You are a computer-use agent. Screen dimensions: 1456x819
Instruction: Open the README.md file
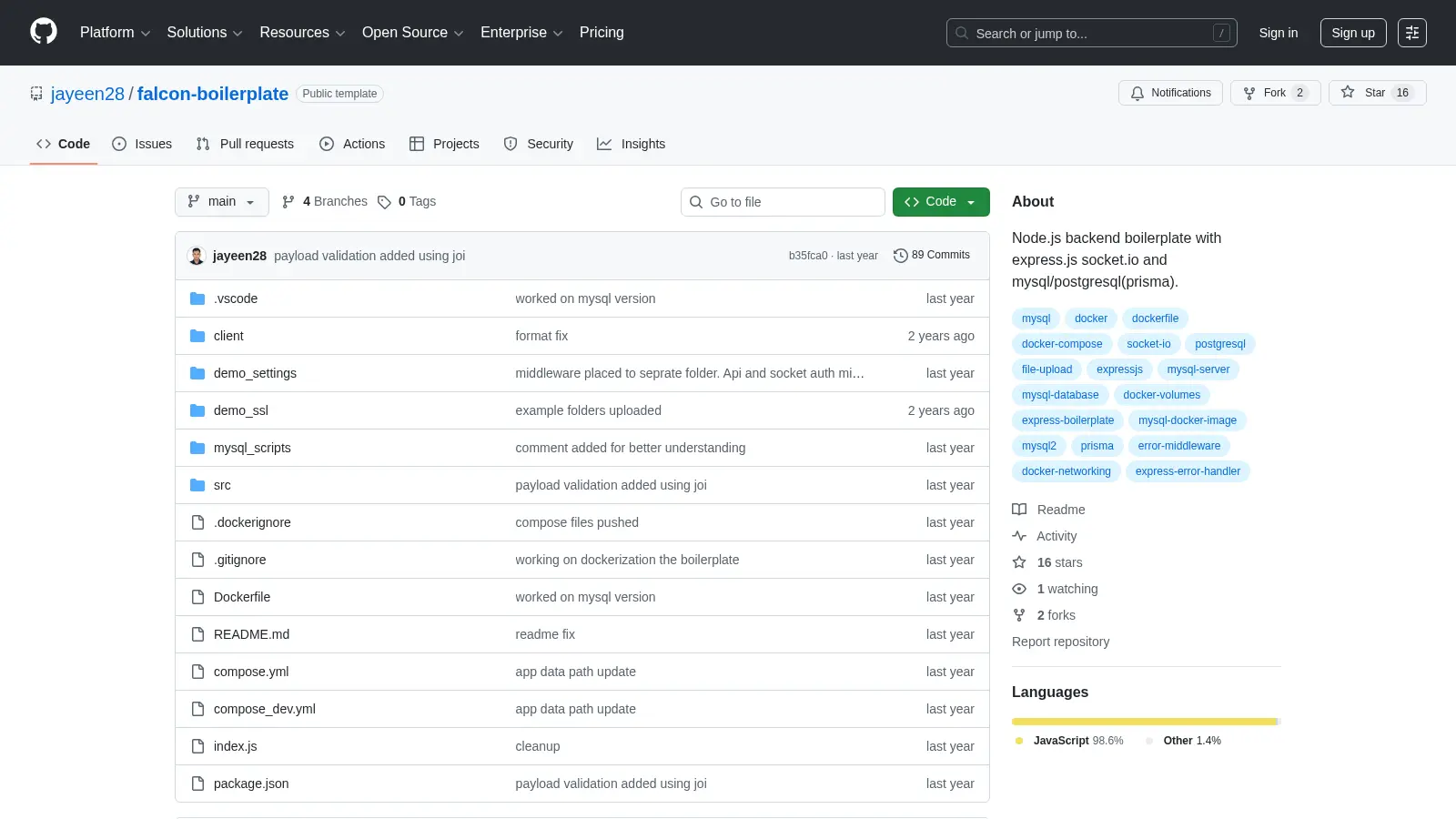point(251,634)
